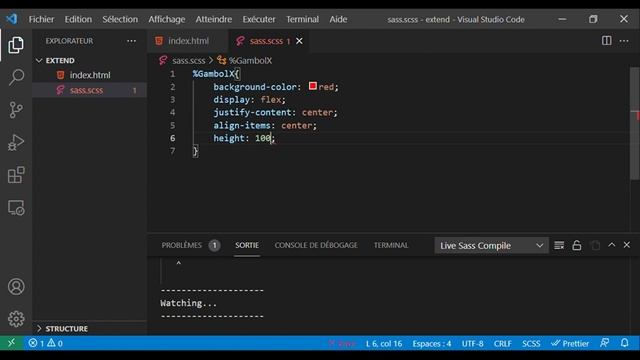Click the feedback icon in status bar
The height and width of the screenshot is (360, 640).
coord(604,343)
